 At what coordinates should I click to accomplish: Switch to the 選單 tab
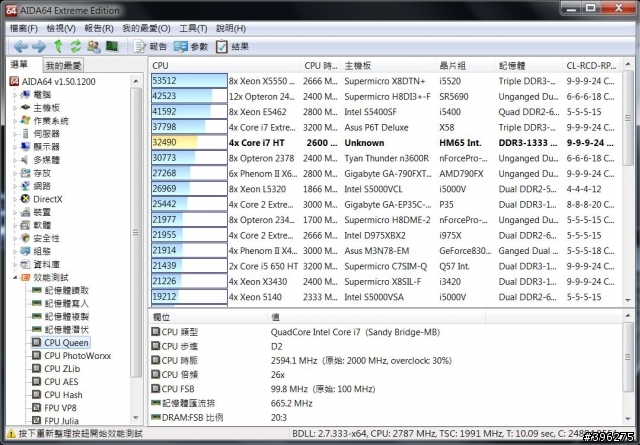pos(19,64)
